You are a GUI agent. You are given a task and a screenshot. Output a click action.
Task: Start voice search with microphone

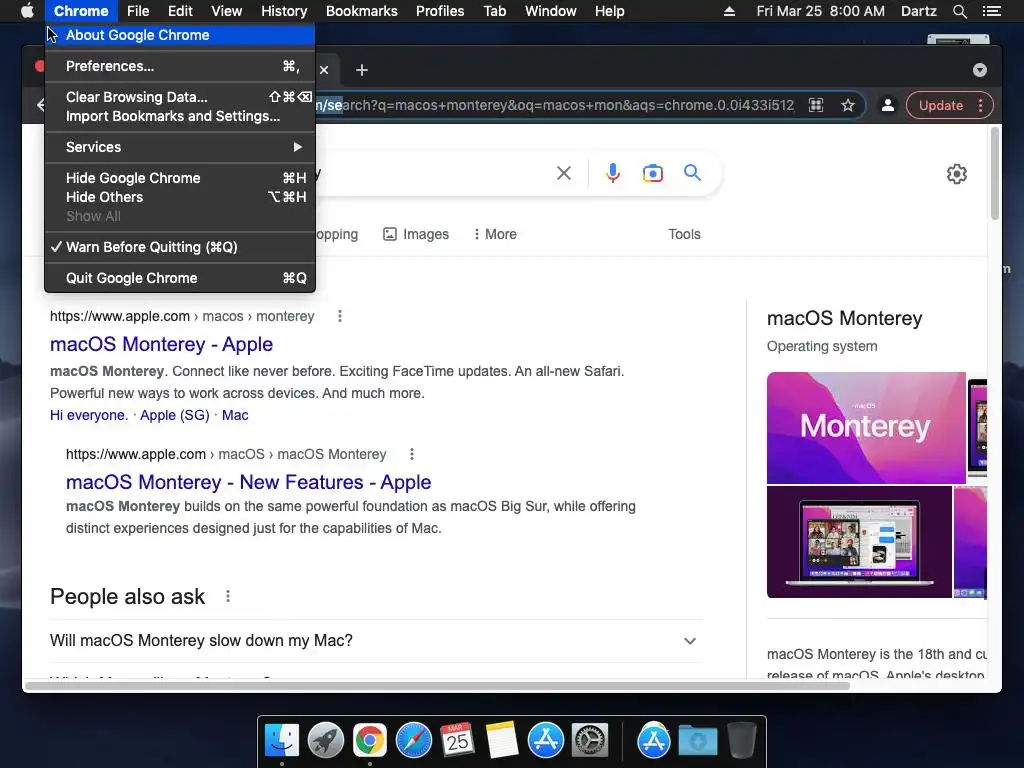pyautogui.click(x=613, y=173)
